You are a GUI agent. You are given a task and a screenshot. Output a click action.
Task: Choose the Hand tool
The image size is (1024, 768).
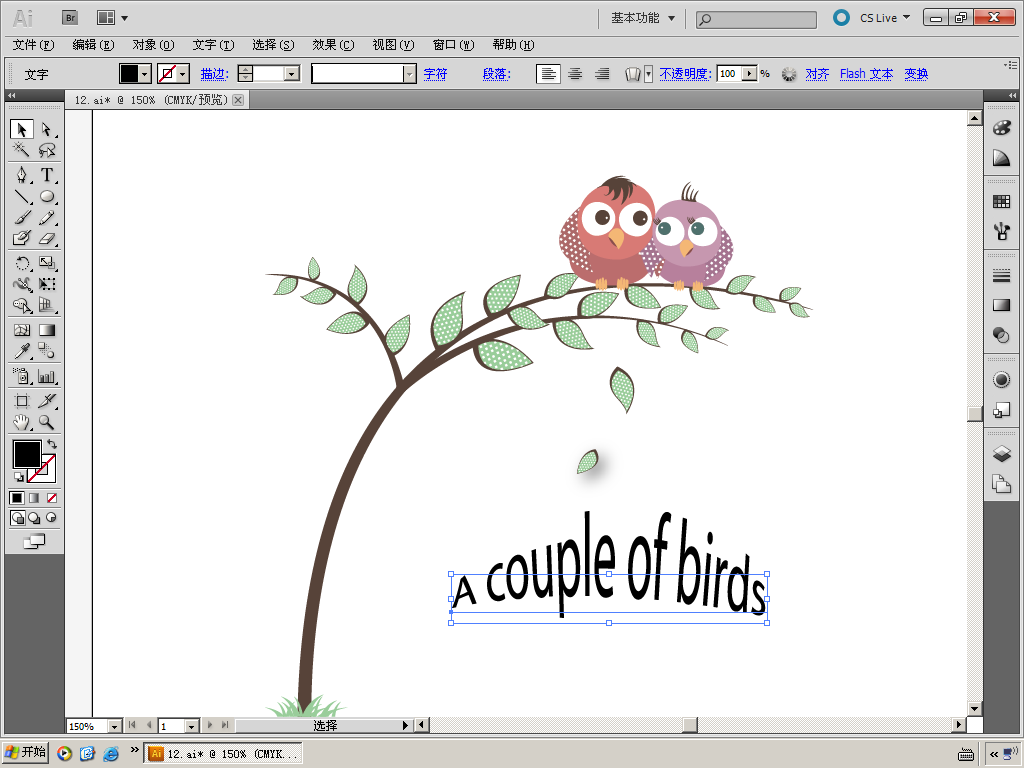(21, 423)
